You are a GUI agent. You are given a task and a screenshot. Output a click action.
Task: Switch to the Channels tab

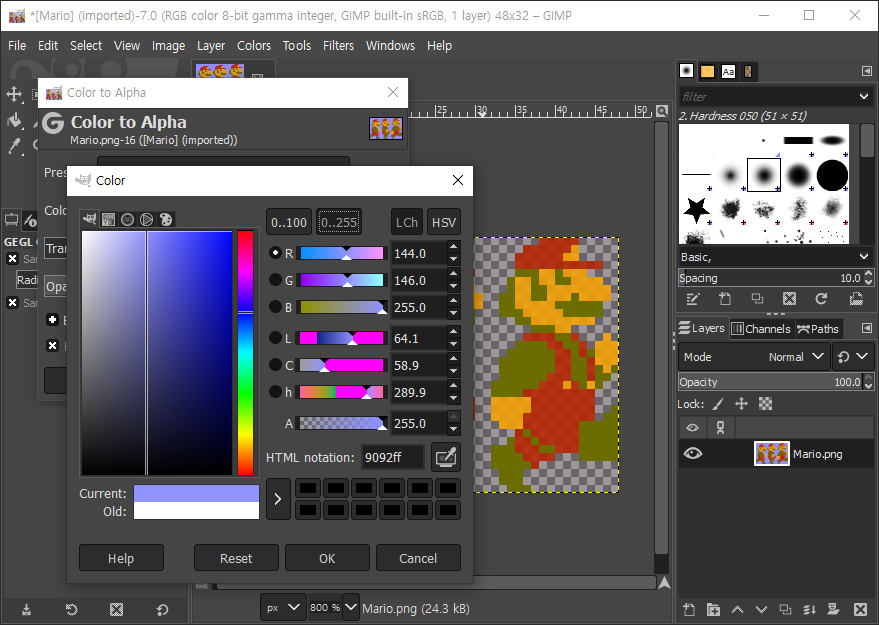coord(762,328)
